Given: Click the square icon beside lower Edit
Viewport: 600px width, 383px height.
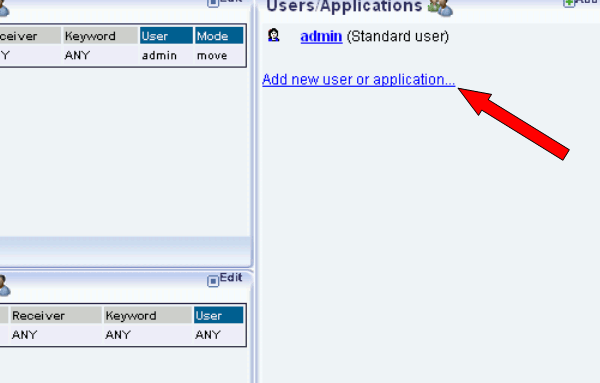Looking at the screenshot, I should click(213, 281).
